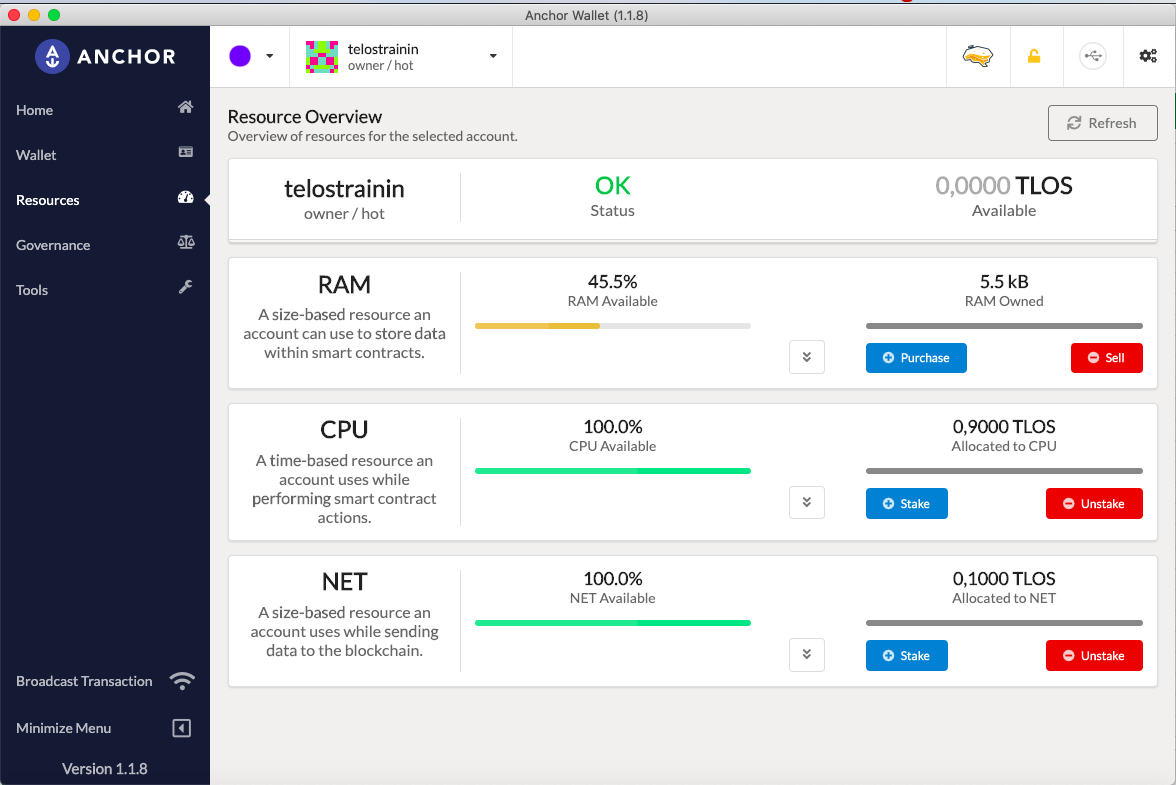This screenshot has width=1176, height=785.
Task: Click the RAM Purchase button
Action: [x=916, y=358]
